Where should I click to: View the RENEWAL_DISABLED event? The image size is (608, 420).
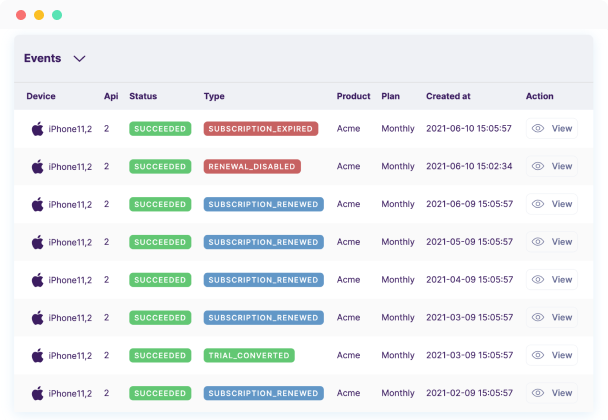click(x=551, y=166)
